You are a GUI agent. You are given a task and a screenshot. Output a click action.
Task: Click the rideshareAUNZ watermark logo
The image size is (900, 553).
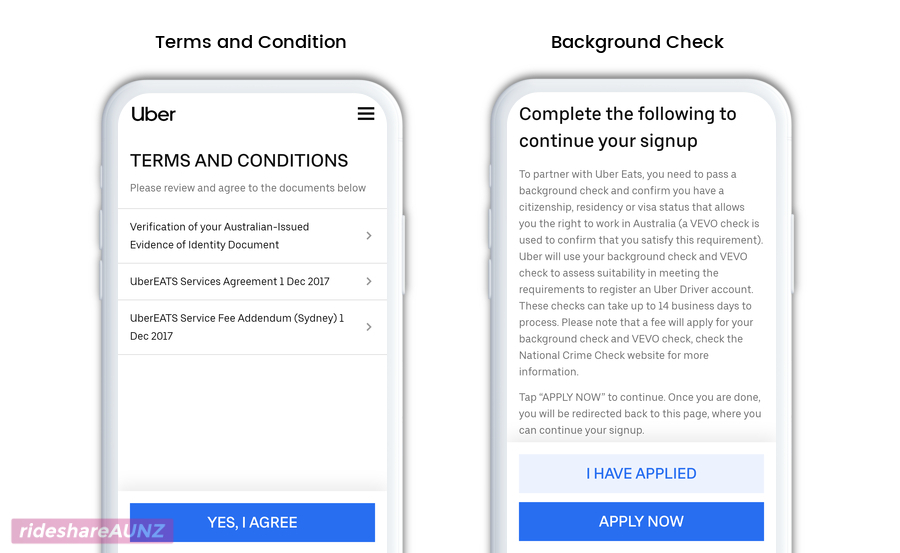click(92, 531)
